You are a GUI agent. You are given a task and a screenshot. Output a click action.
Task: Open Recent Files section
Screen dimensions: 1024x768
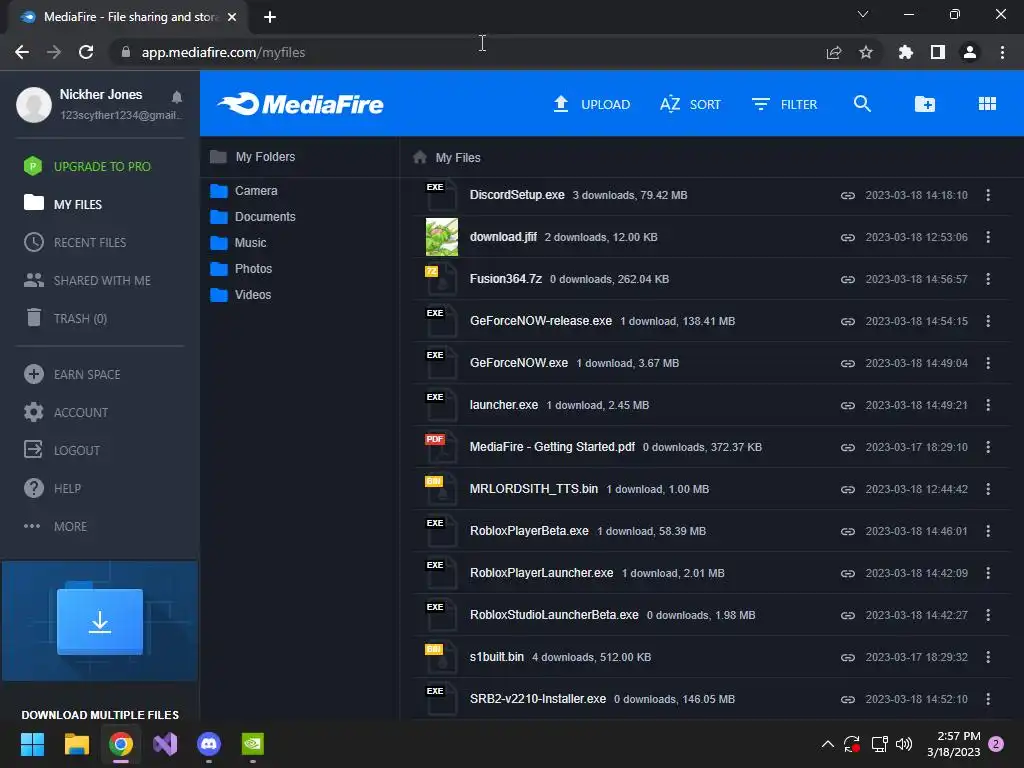(74, 242)
